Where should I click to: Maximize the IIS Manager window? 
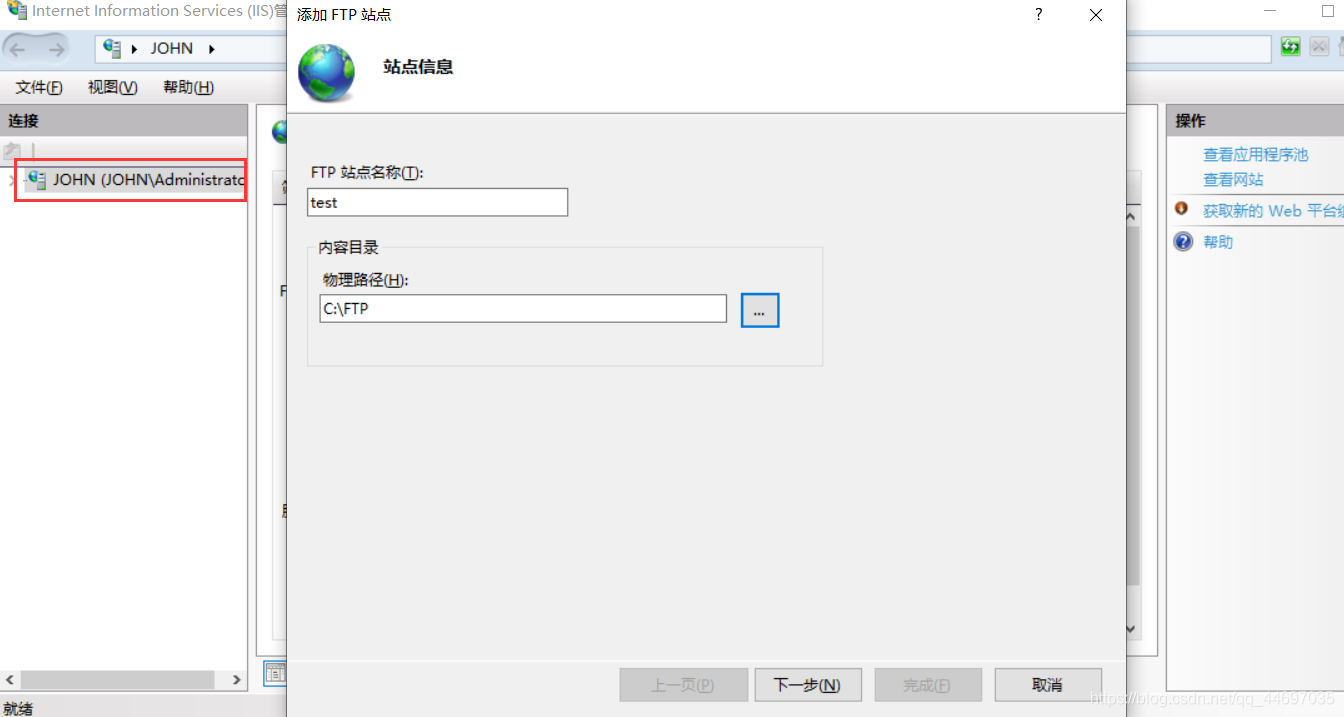[1327, 11]
